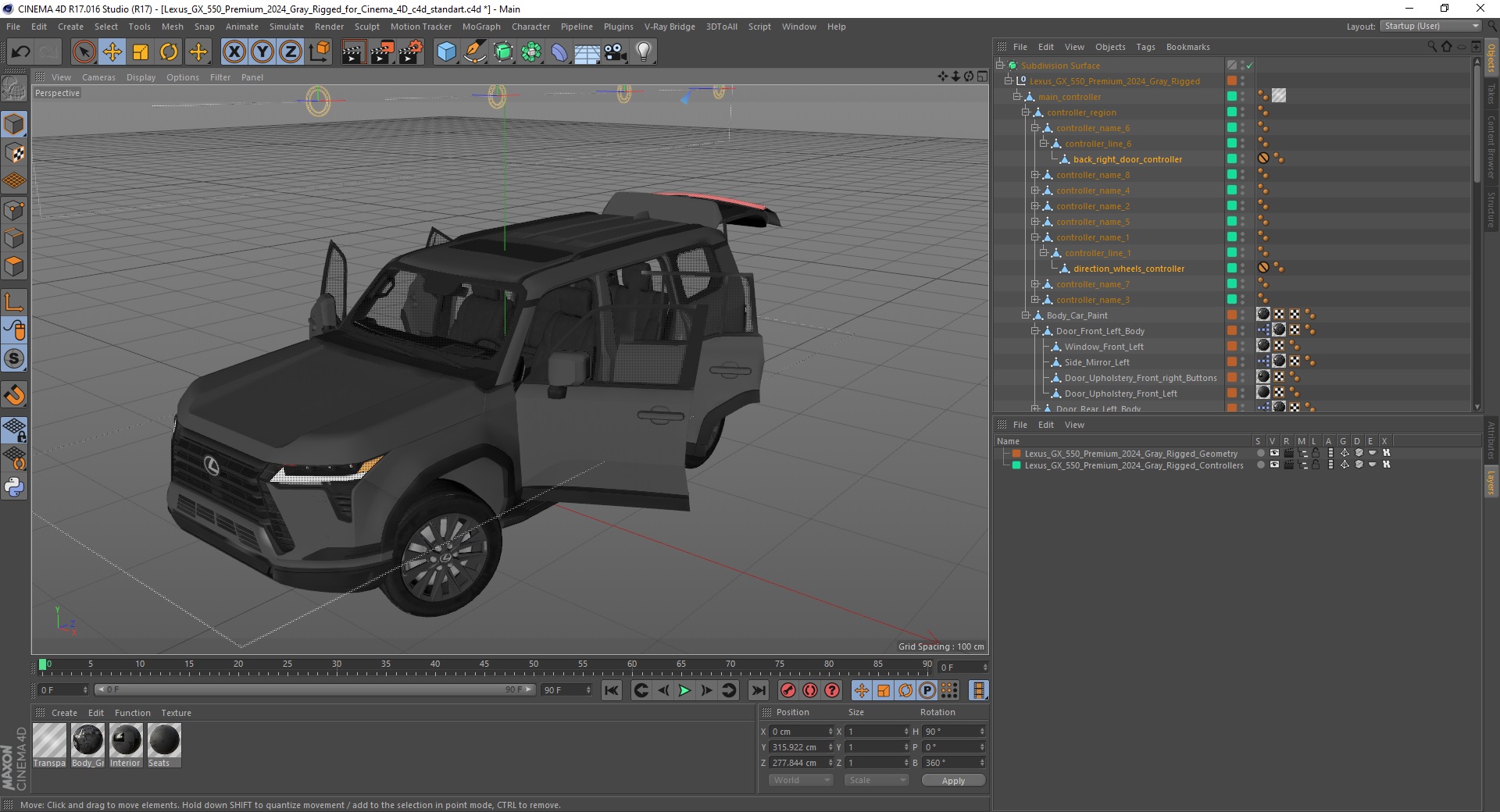Collapse the Body_Car_Paint node
The width and height of the screenshot is (1500, 812).
click(1026, 315)
